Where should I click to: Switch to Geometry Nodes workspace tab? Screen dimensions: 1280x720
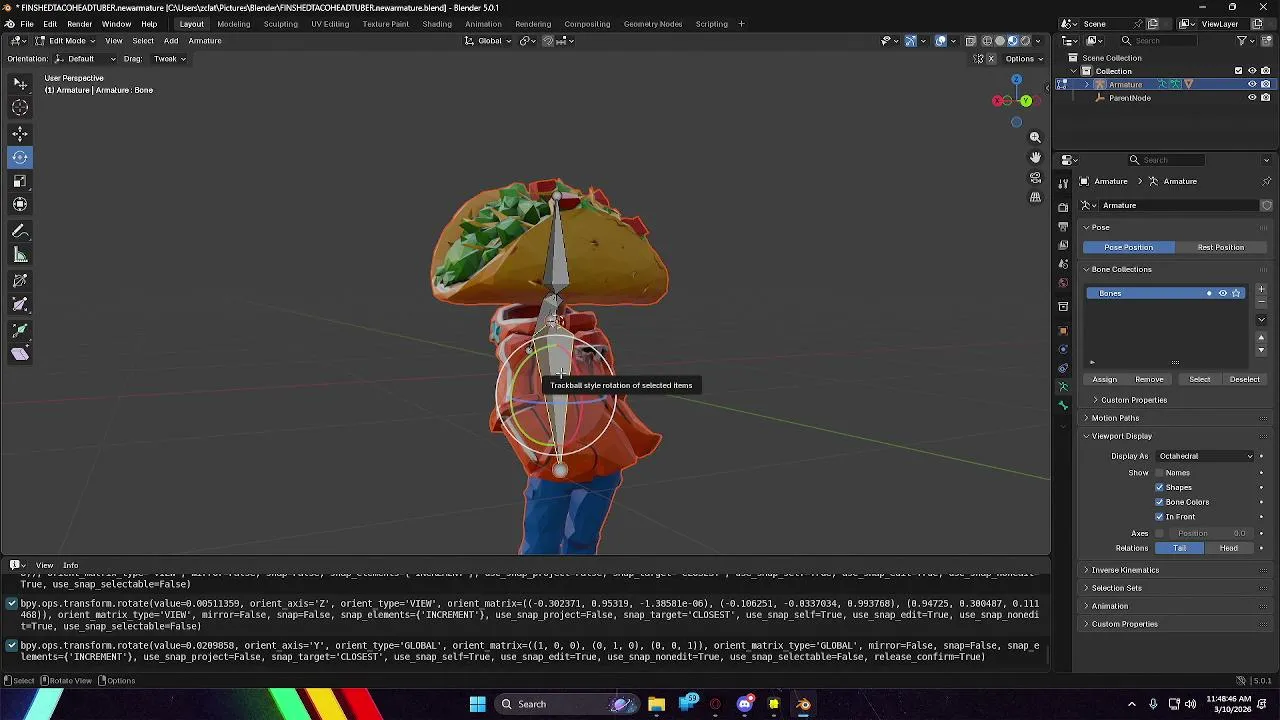[x=653, y=24]
